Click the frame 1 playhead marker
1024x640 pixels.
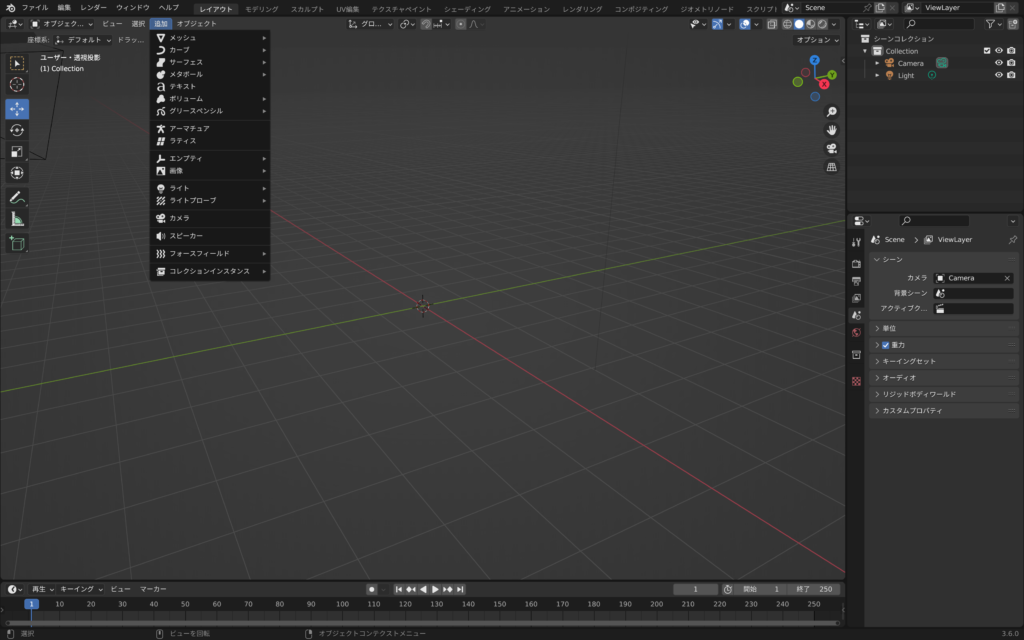[31, 605]
